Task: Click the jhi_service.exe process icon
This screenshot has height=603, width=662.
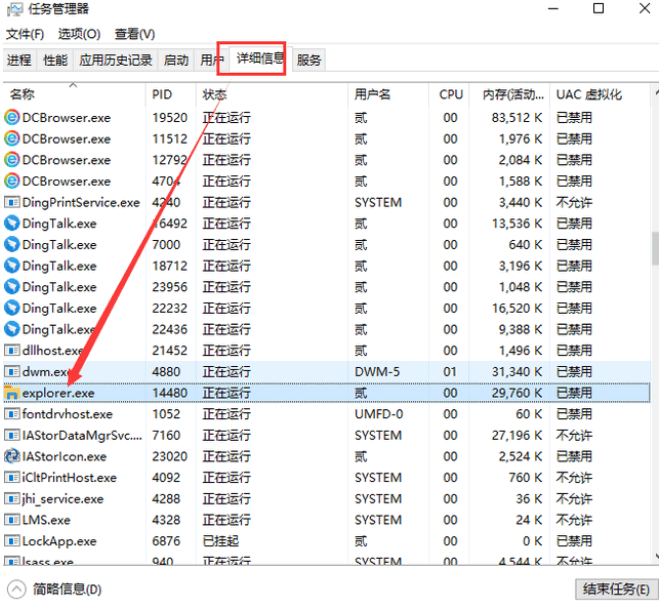Action: point(12,499)
